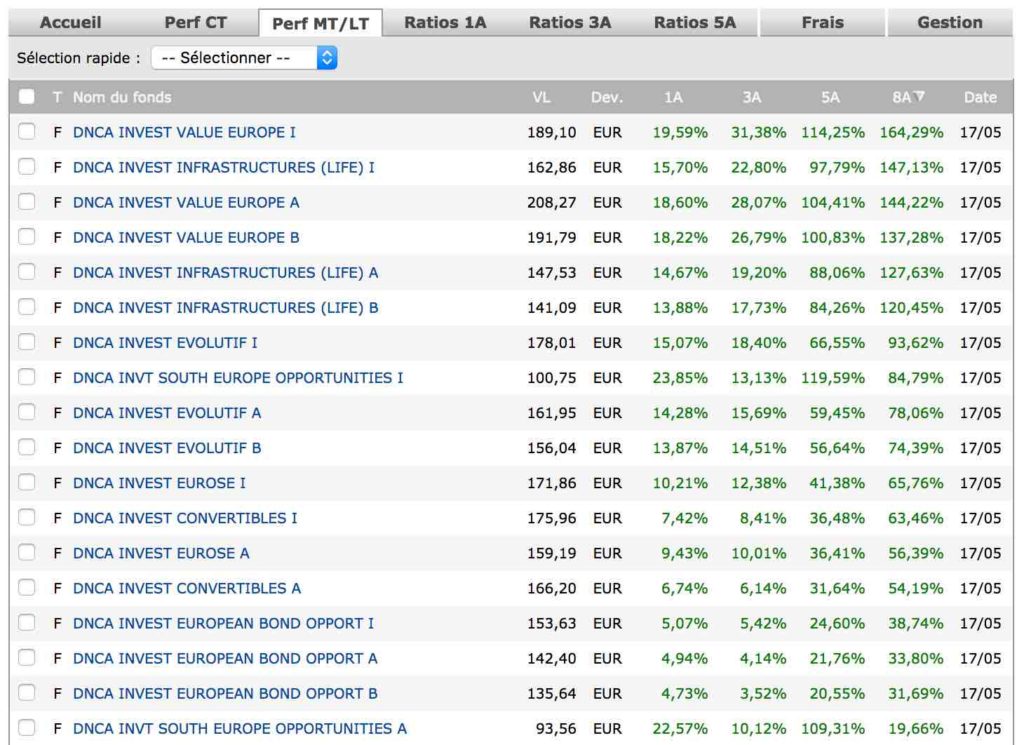This screenshot has height=745, width=1024.
Task: Check the DNCA INVEST EUROSE A checkbox
Action: pyautogui.click(x=27, y=552)
